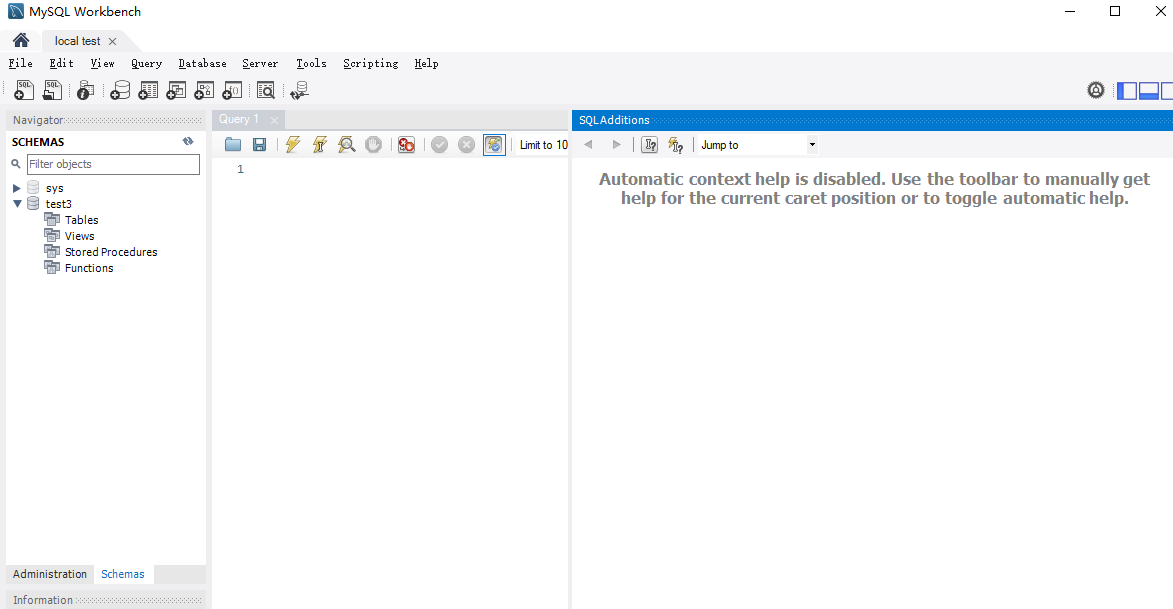
Task: Toggle auto-commit mode button
Action: [494, 144]
